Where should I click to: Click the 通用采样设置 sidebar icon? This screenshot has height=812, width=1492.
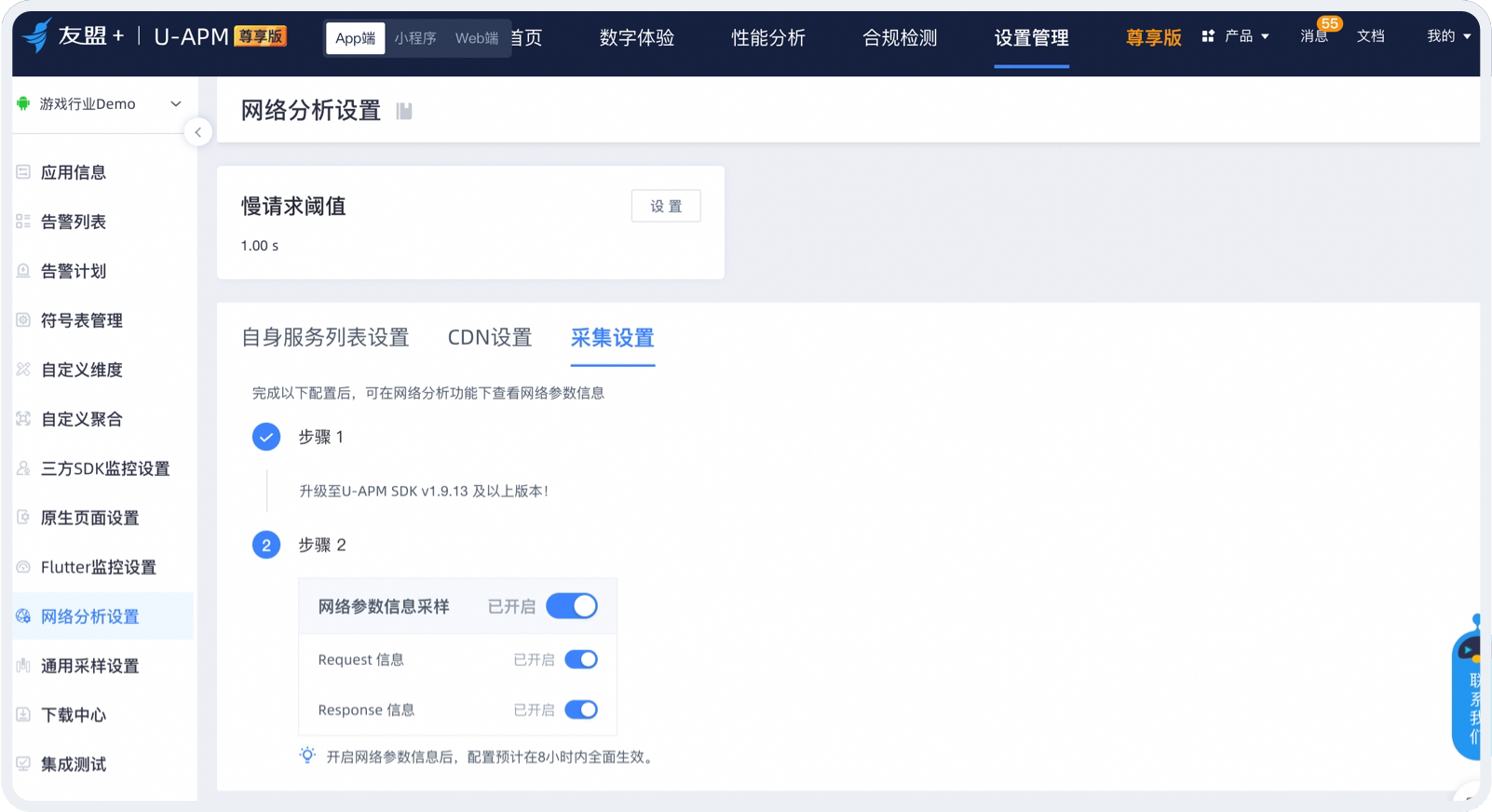pos(23,666)
